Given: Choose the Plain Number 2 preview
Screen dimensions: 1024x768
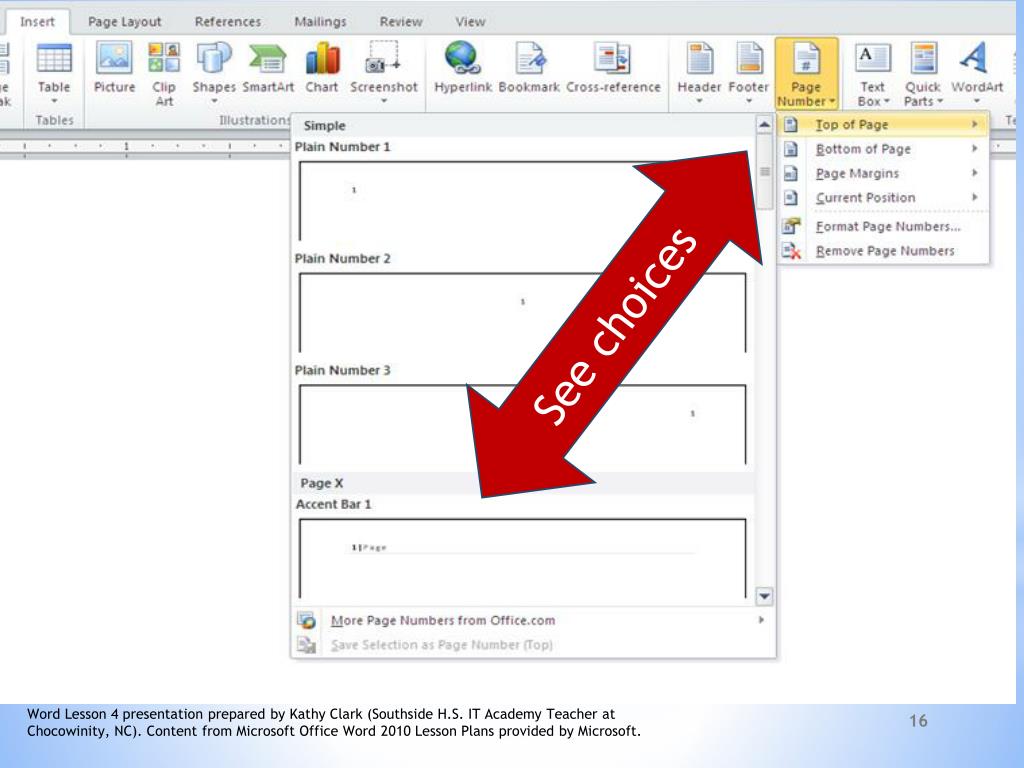Looking at the screenshot, I should point(522,313).
